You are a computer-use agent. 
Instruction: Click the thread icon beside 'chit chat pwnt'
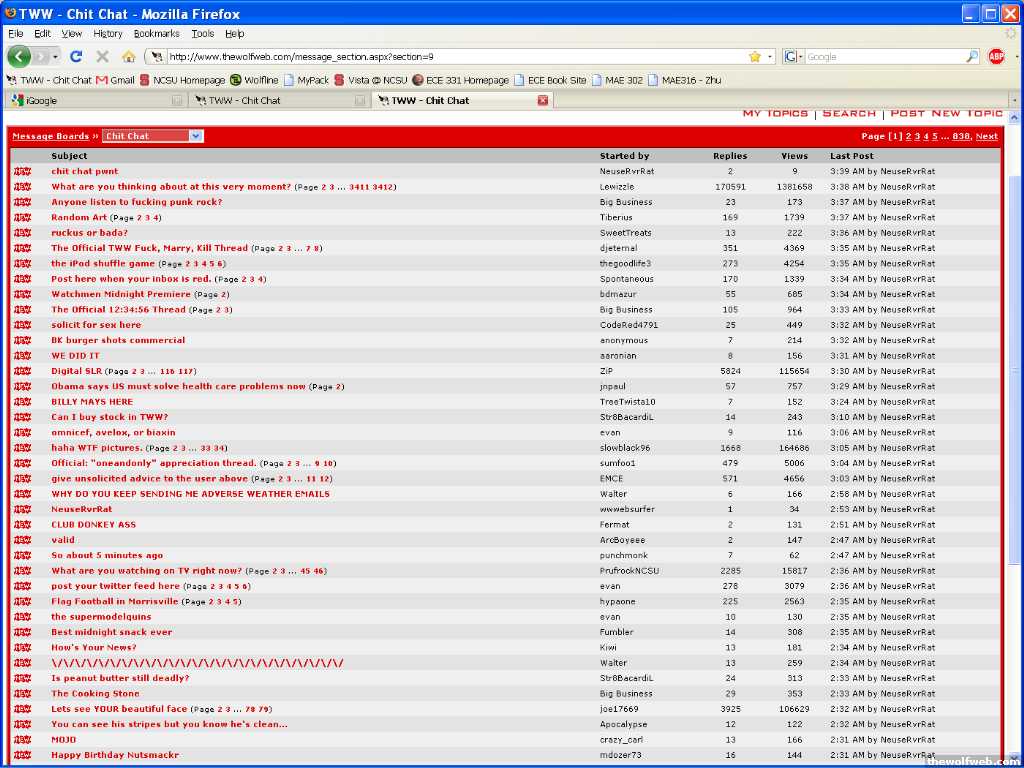coord(22,172)
